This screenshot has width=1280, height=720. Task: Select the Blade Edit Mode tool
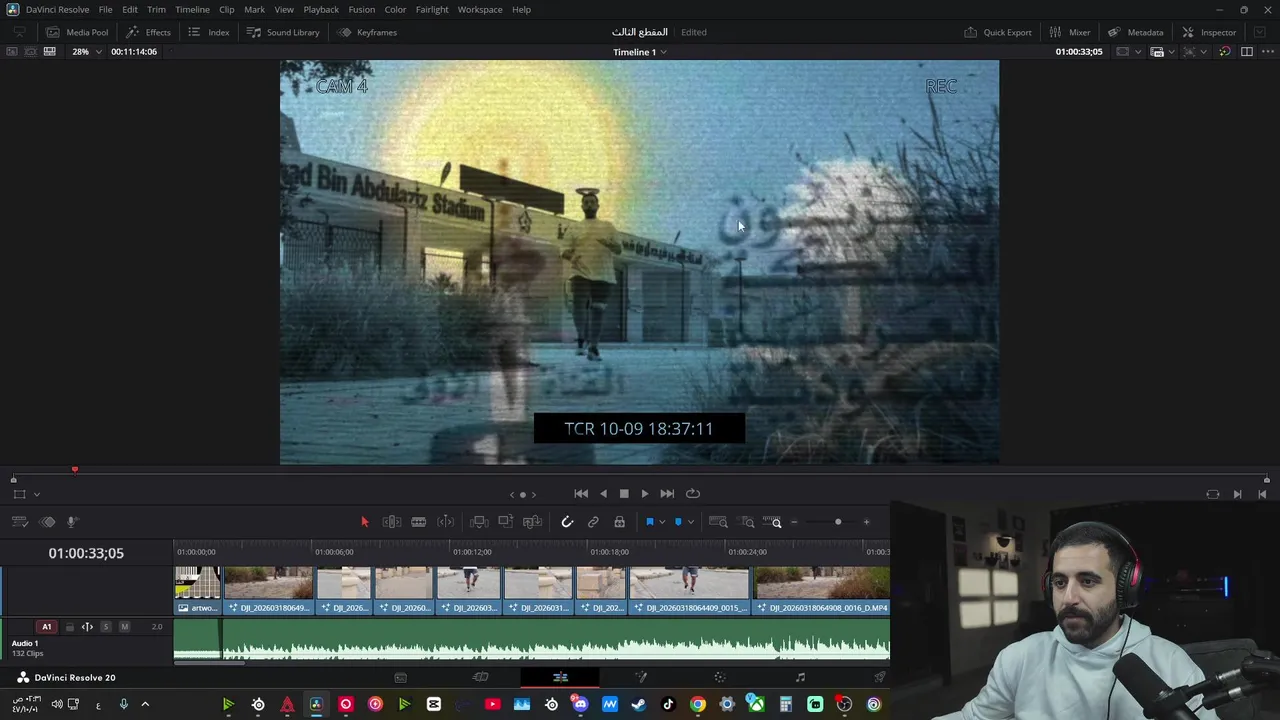click(446, 522)
